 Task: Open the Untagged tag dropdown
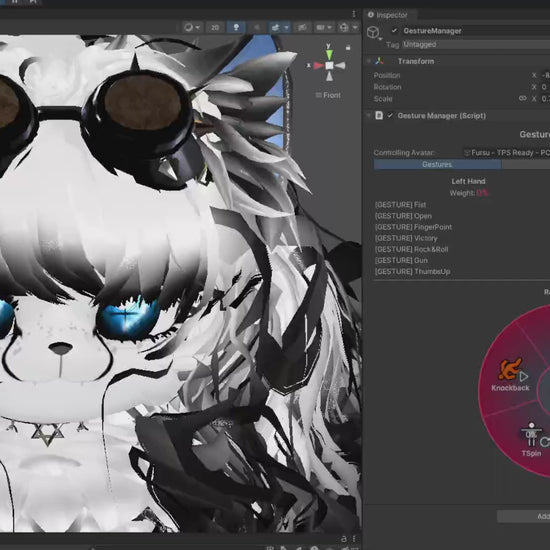476,45
